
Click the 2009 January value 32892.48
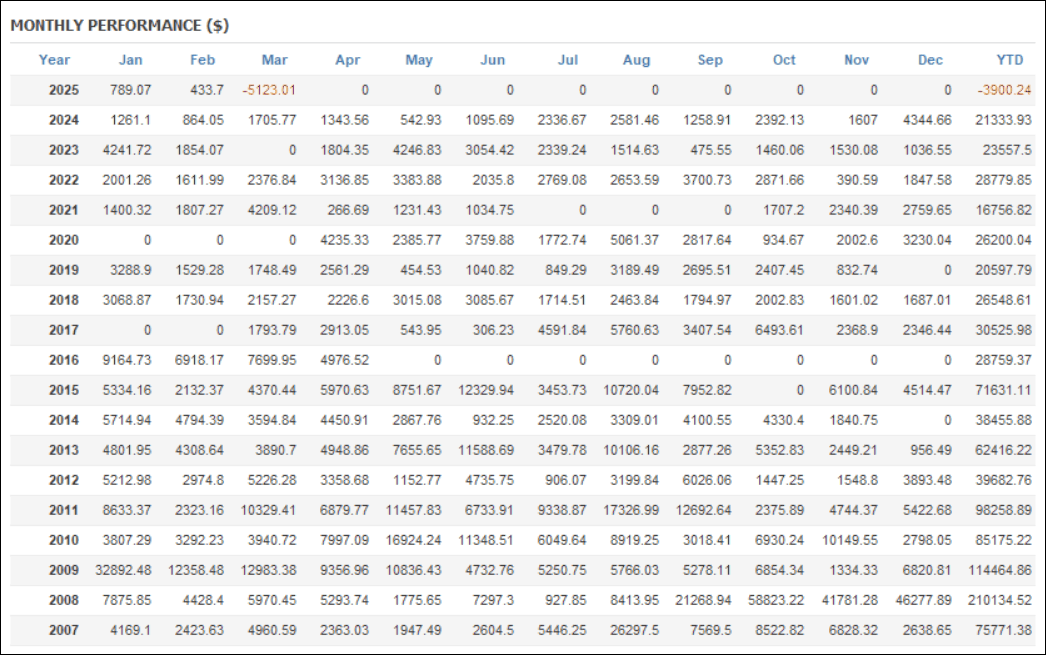(123, 570)
